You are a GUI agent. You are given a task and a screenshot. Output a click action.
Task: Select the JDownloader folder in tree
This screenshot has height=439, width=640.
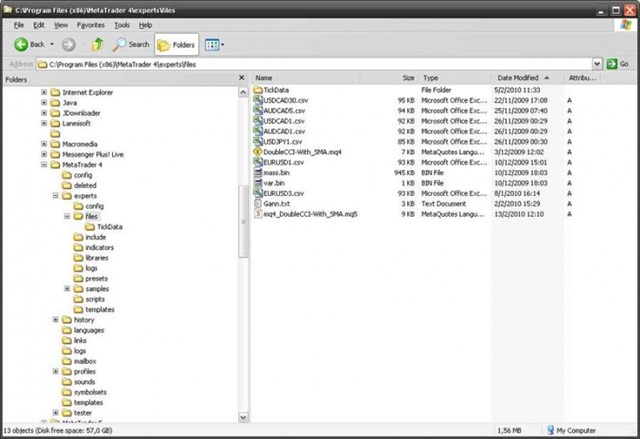point(76,113)
